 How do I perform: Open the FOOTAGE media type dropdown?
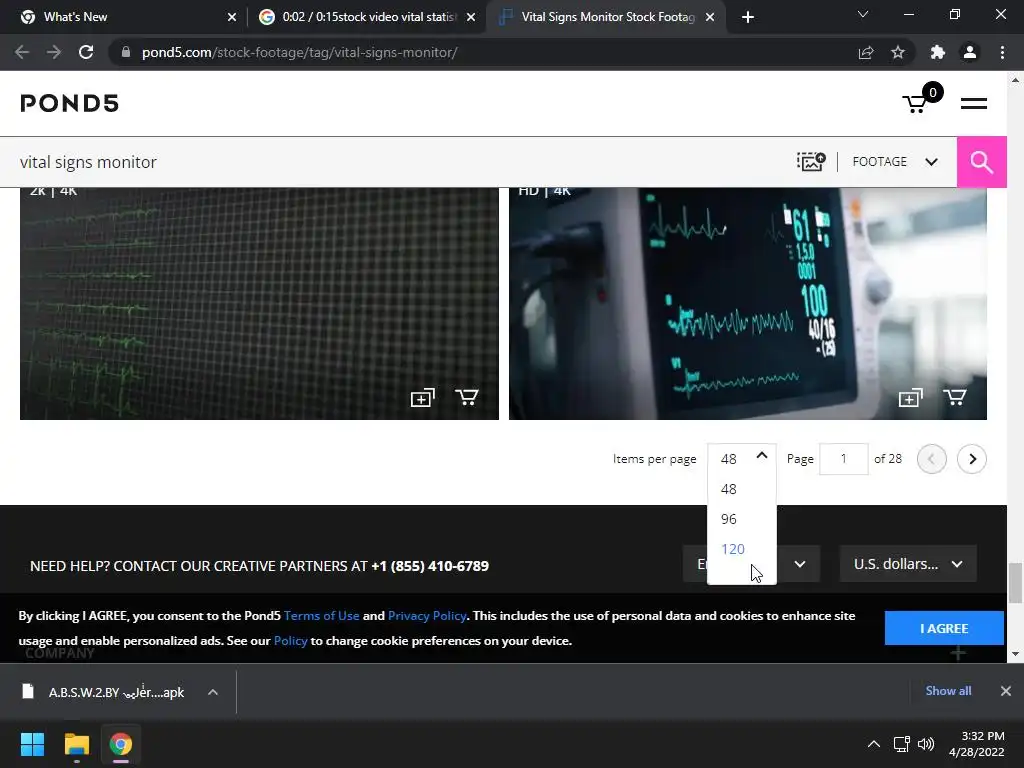point(895,162)
